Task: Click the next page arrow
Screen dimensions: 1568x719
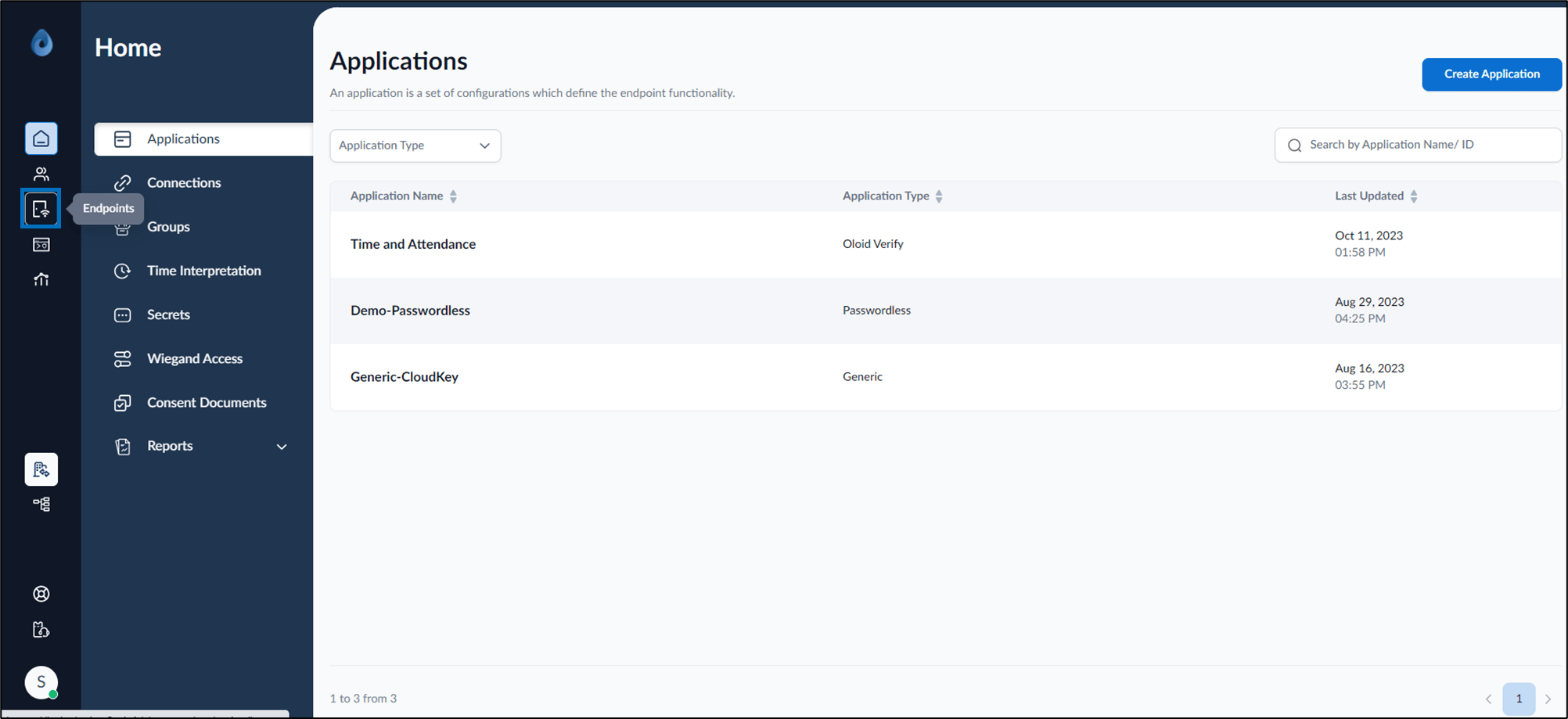Action: (1548, 699)
